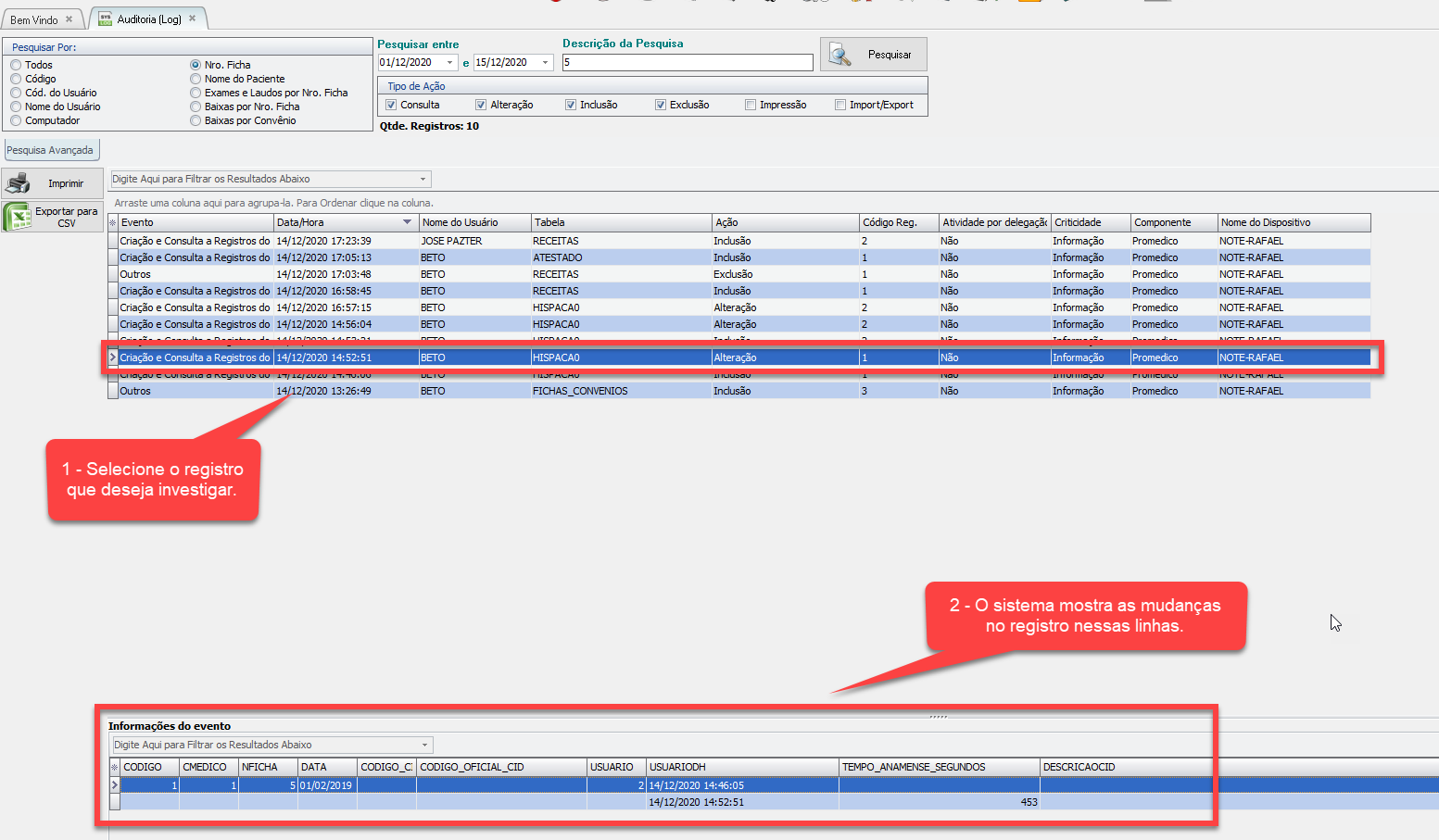The width and height of the screenshot is (1439, 840).
Task: Click the Data/Hora column sort arrow
Action: point(407,222)
